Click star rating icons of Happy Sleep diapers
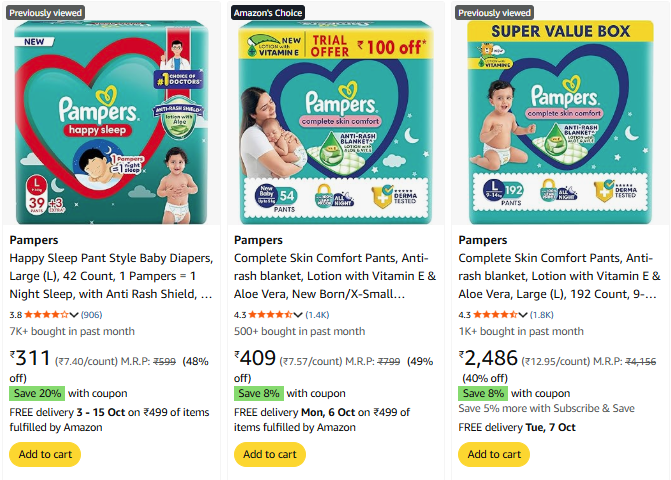The width and height of the screenshot is (671, 480). tap(47, 315)
